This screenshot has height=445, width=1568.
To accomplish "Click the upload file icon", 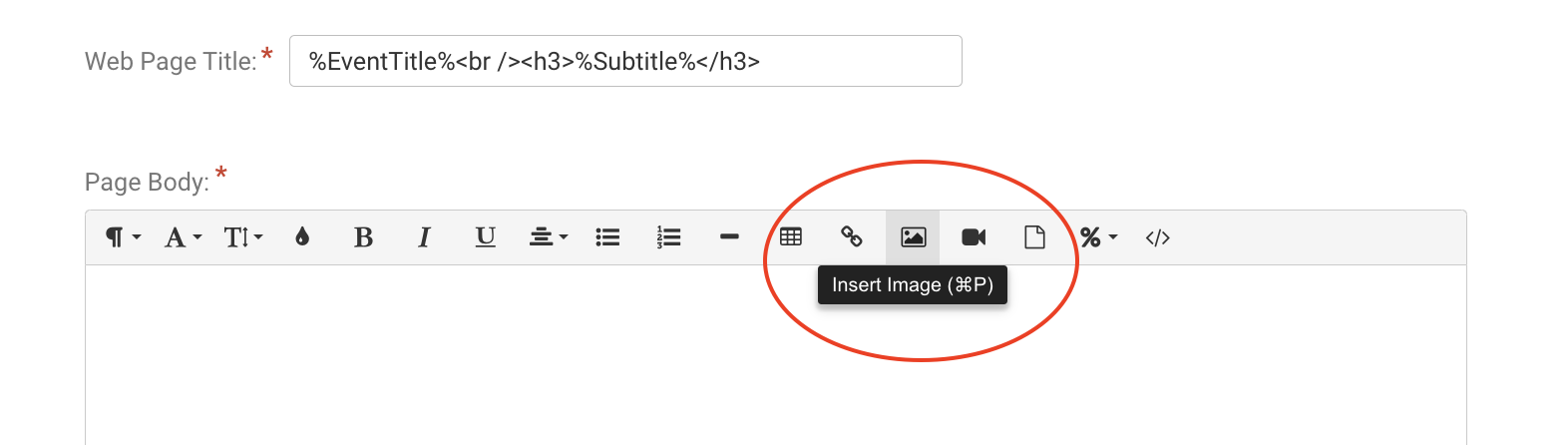I will pos(1034,237).
